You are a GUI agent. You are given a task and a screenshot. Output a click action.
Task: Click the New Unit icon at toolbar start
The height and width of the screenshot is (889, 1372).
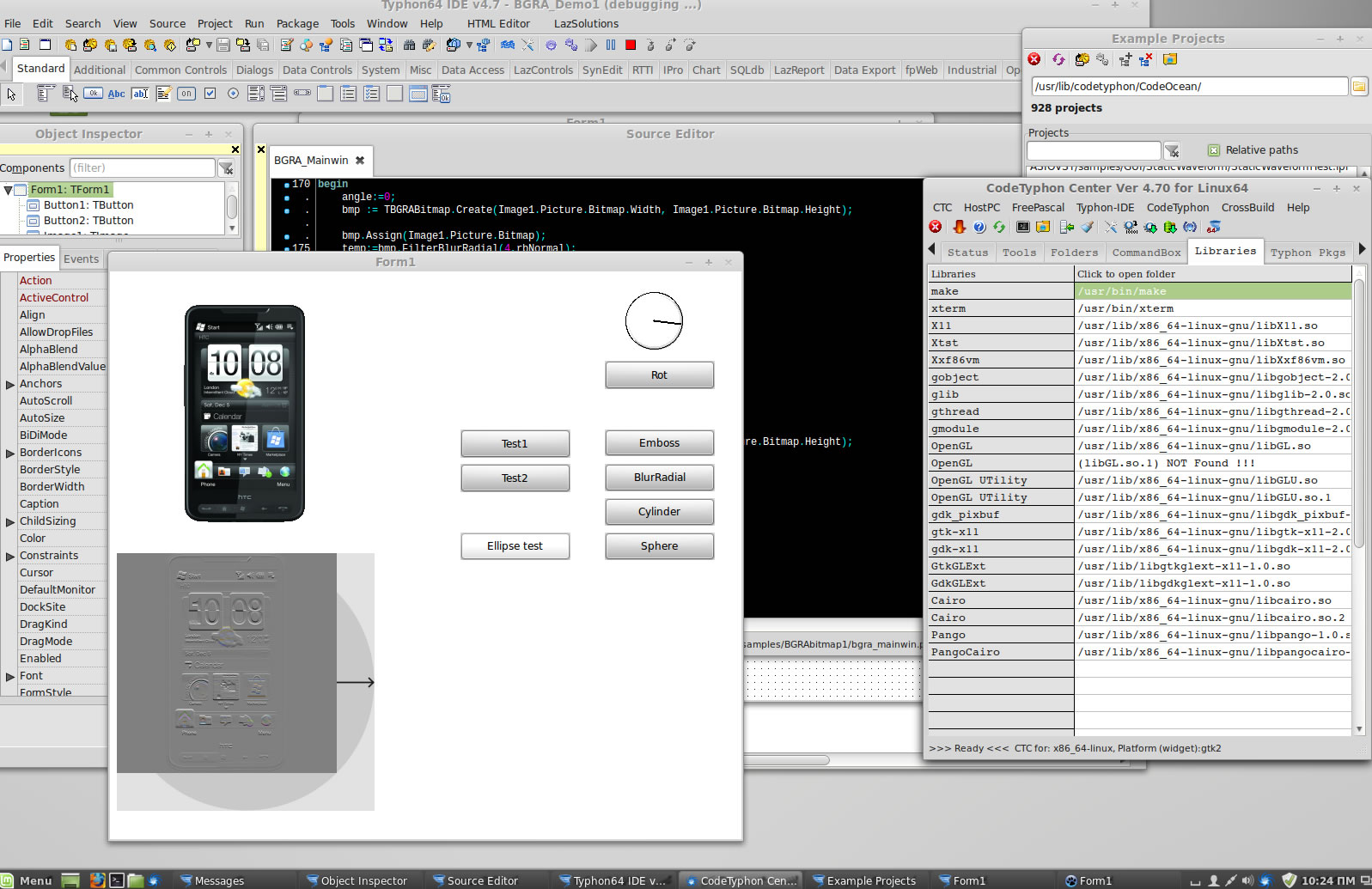point(7,45)
